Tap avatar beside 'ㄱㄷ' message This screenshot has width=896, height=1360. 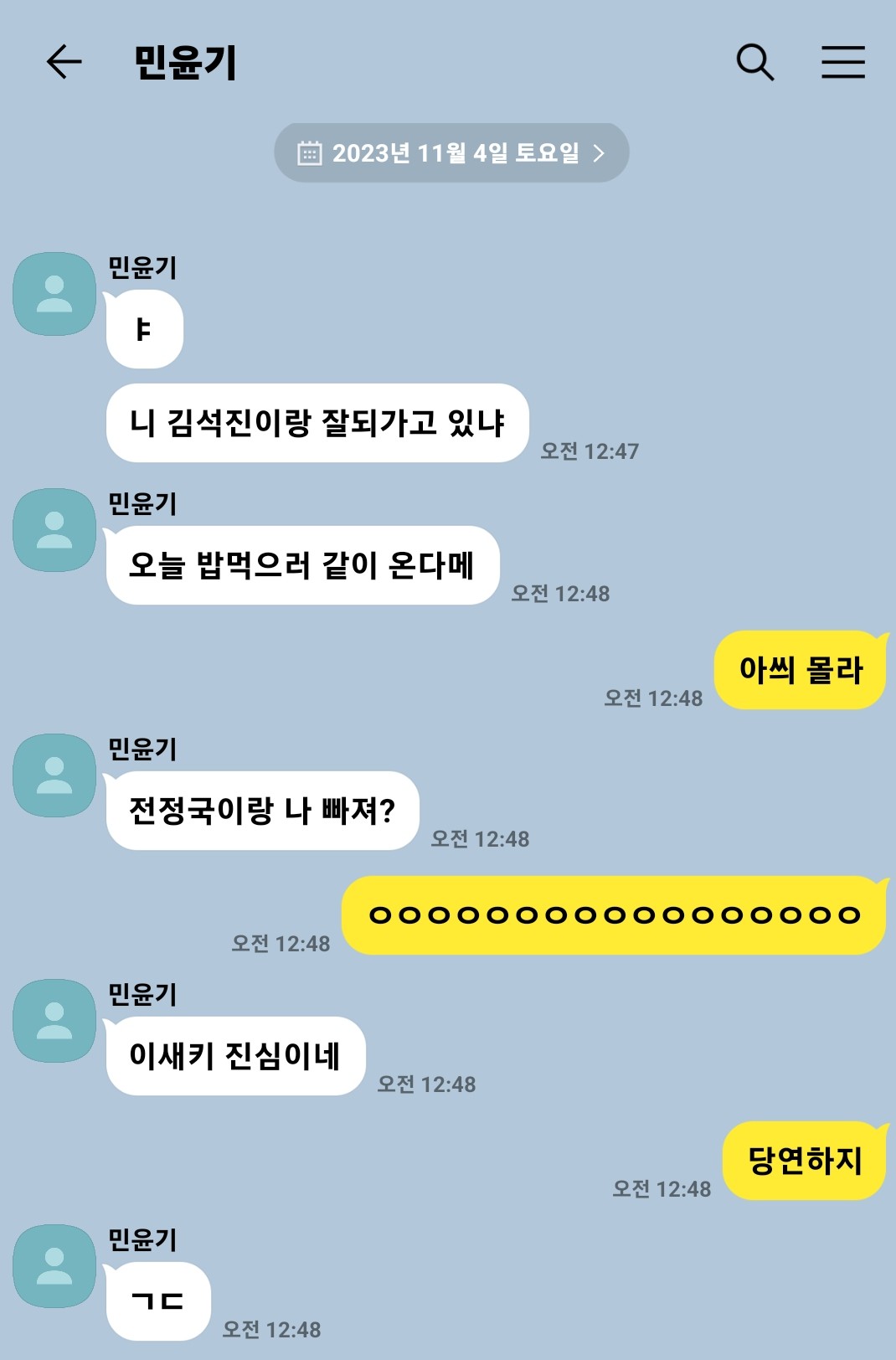click(54, 1266)
